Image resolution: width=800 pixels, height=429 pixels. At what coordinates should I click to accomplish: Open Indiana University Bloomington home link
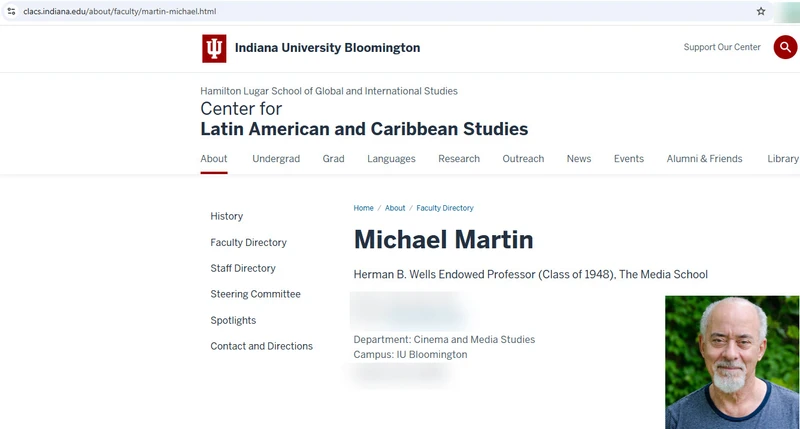pos(328,48)
